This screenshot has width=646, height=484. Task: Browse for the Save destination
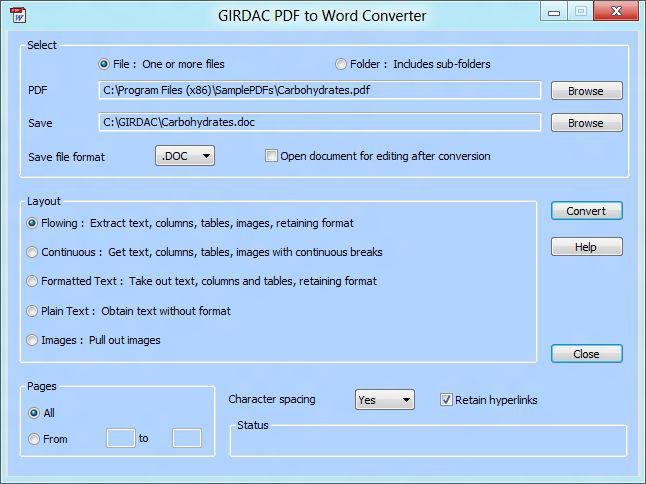[x=587, y=123]
